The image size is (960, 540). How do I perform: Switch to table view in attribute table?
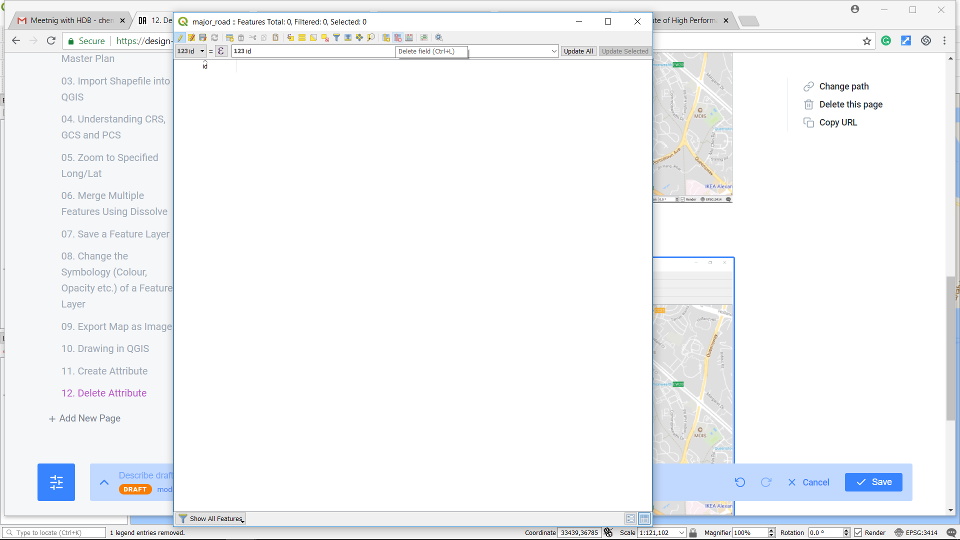pyautogui.click(x=645, y=519)
